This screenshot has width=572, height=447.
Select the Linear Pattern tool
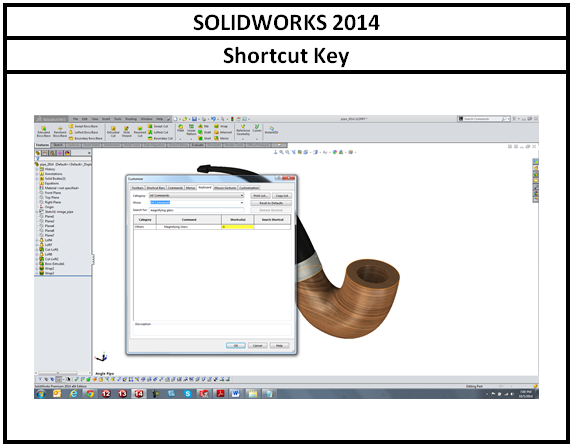point(191,130)
